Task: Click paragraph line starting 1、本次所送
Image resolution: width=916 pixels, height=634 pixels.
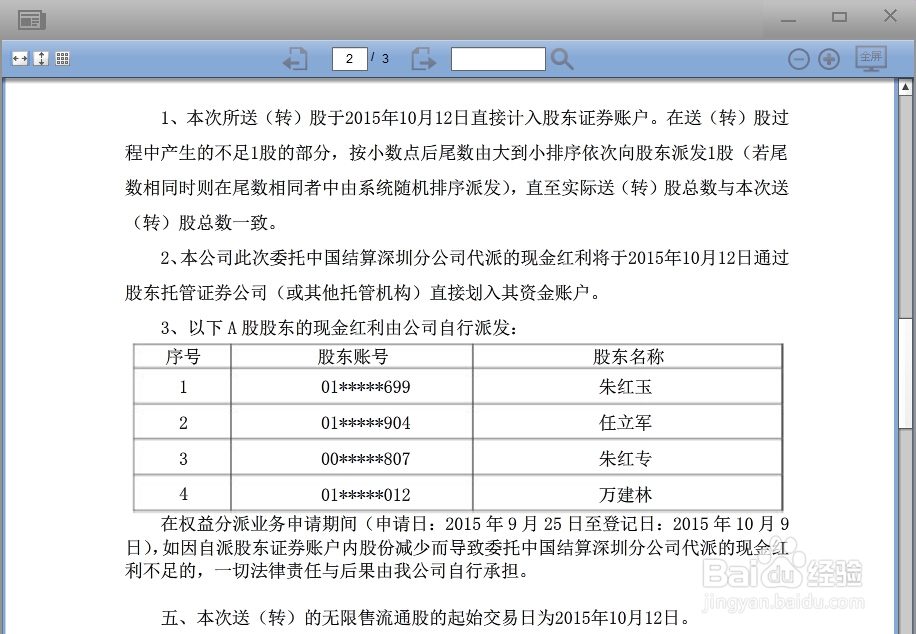Action: point(475,117)
